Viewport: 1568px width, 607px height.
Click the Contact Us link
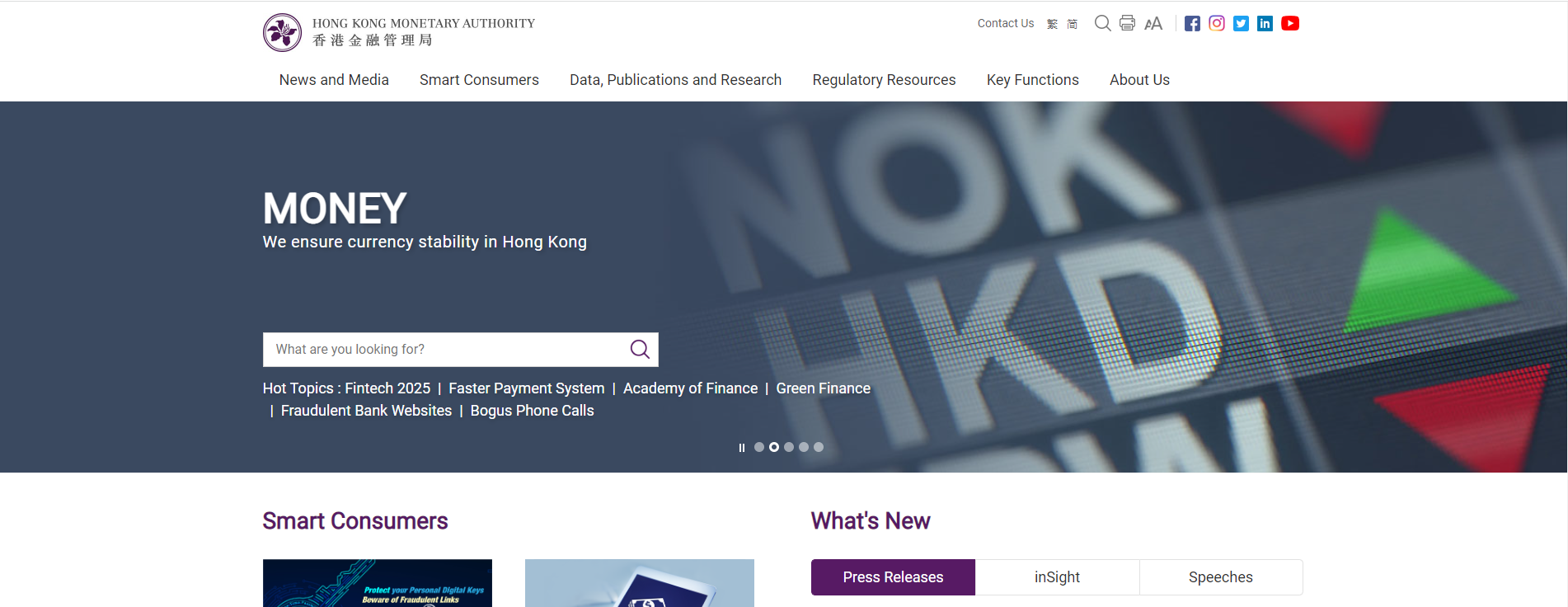pos(1005,23)
